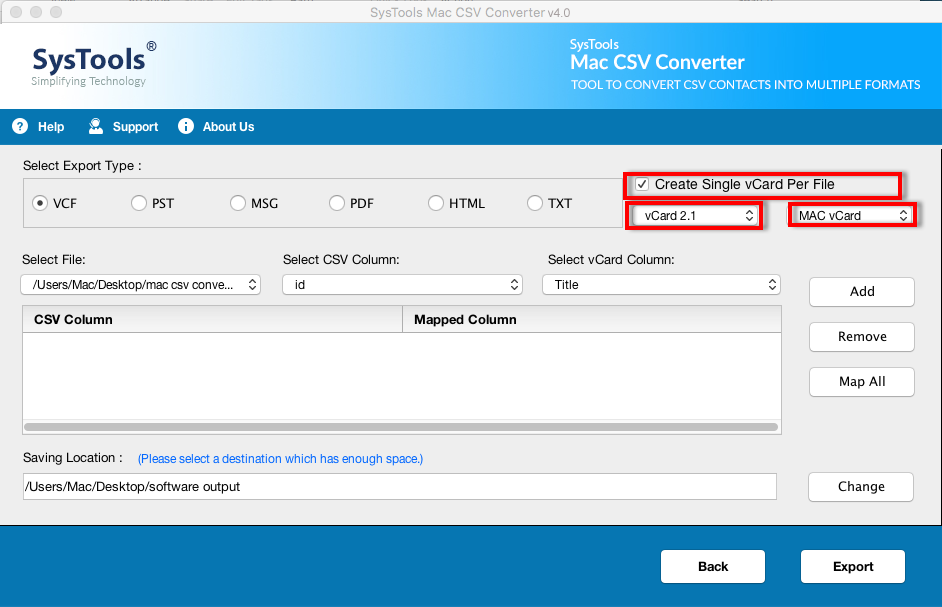Click the Add mapping button

861,291
